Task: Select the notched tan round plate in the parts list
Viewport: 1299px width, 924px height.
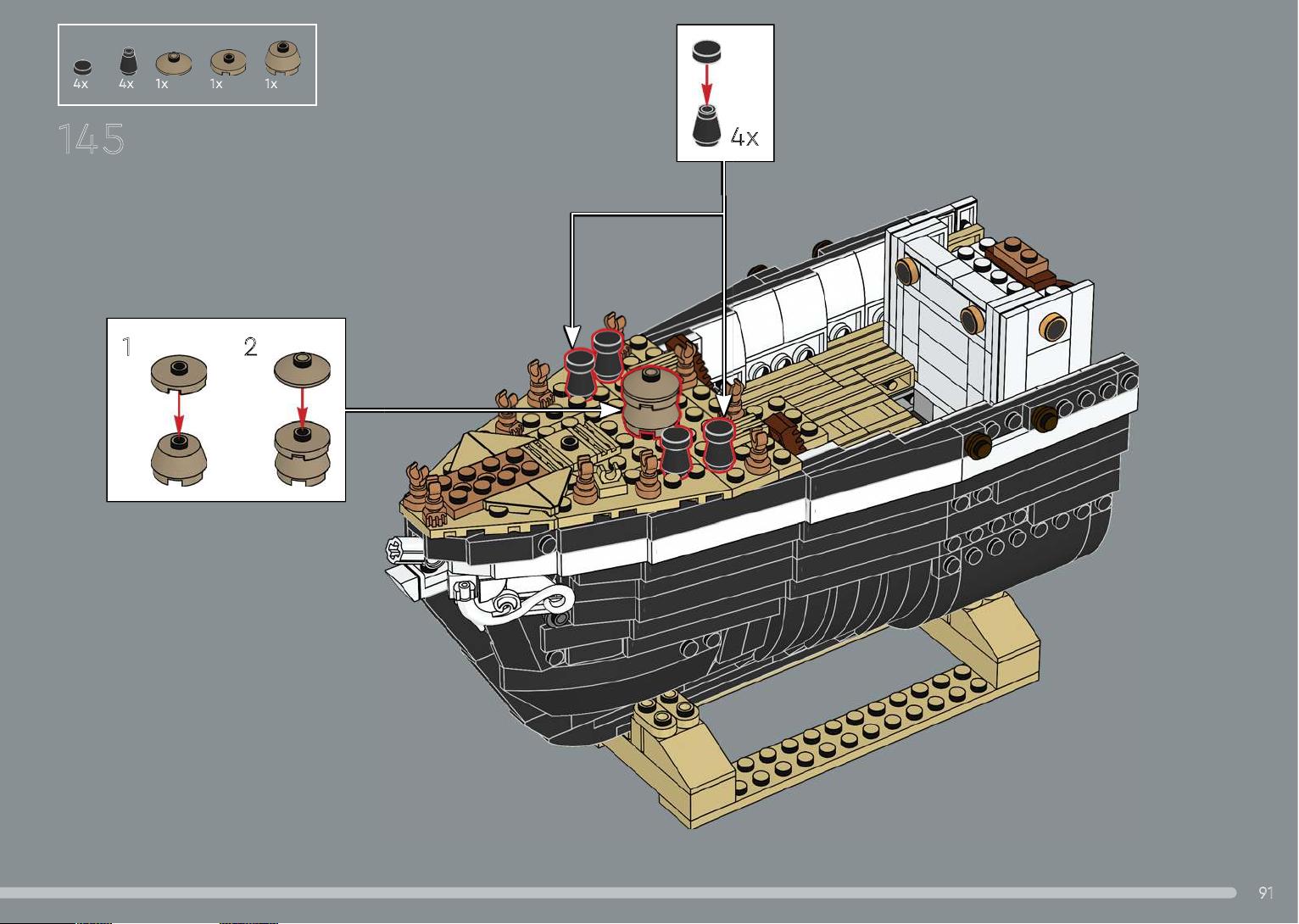Action: click(228, 61)
